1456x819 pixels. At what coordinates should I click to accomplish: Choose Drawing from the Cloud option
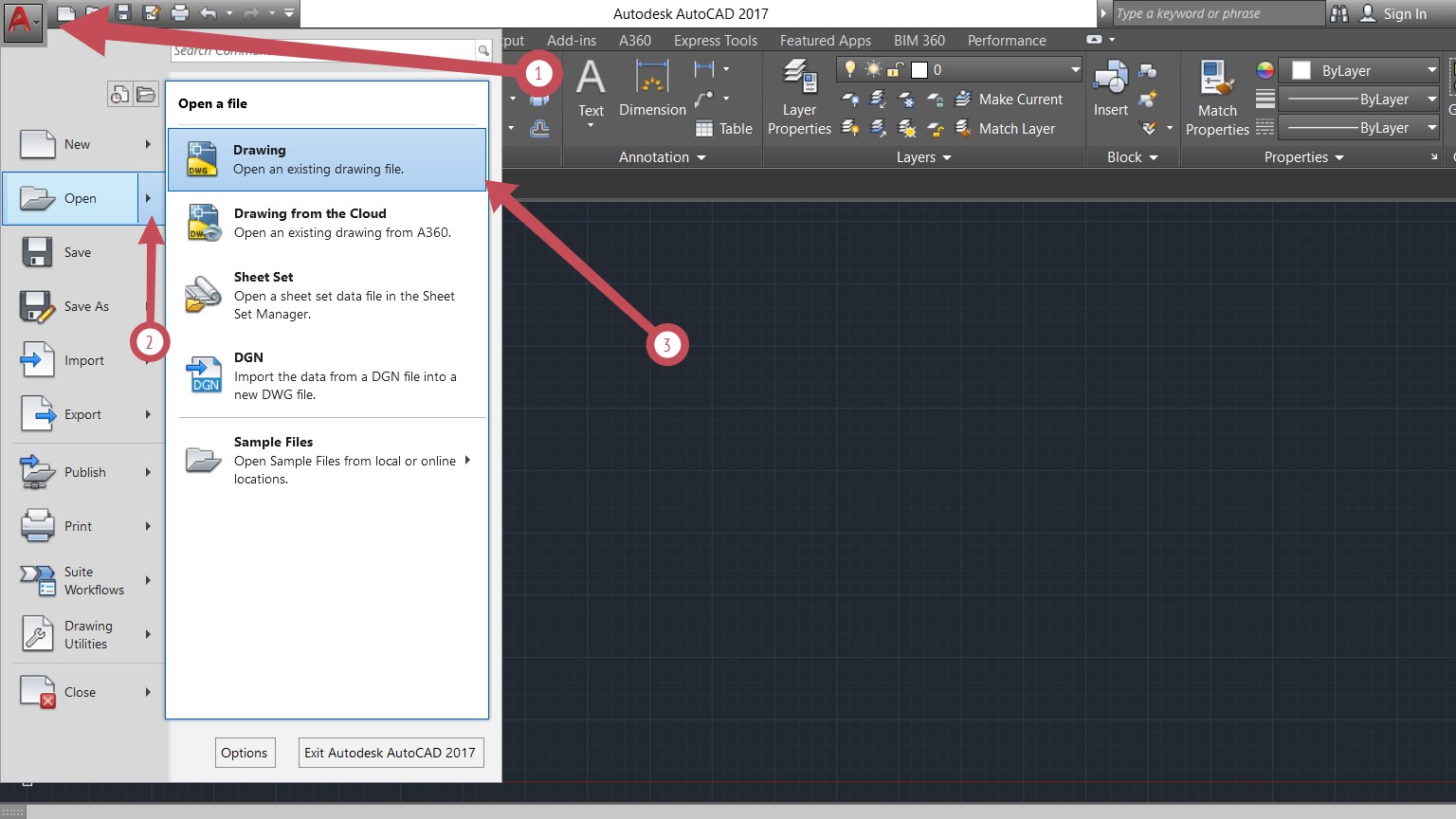pyautogui.click(x=327, y=223)
